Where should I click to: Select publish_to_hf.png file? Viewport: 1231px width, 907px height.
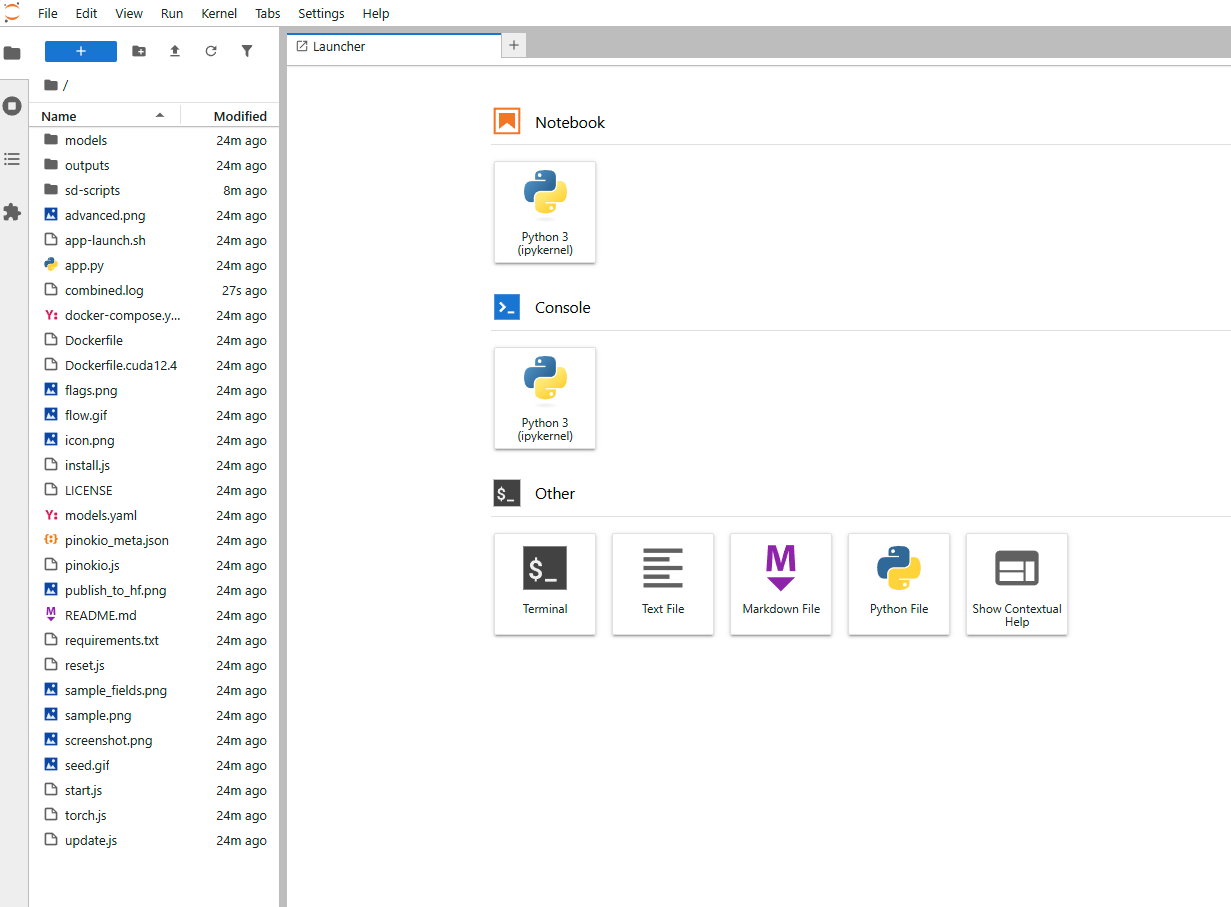[x=154, y=590]
